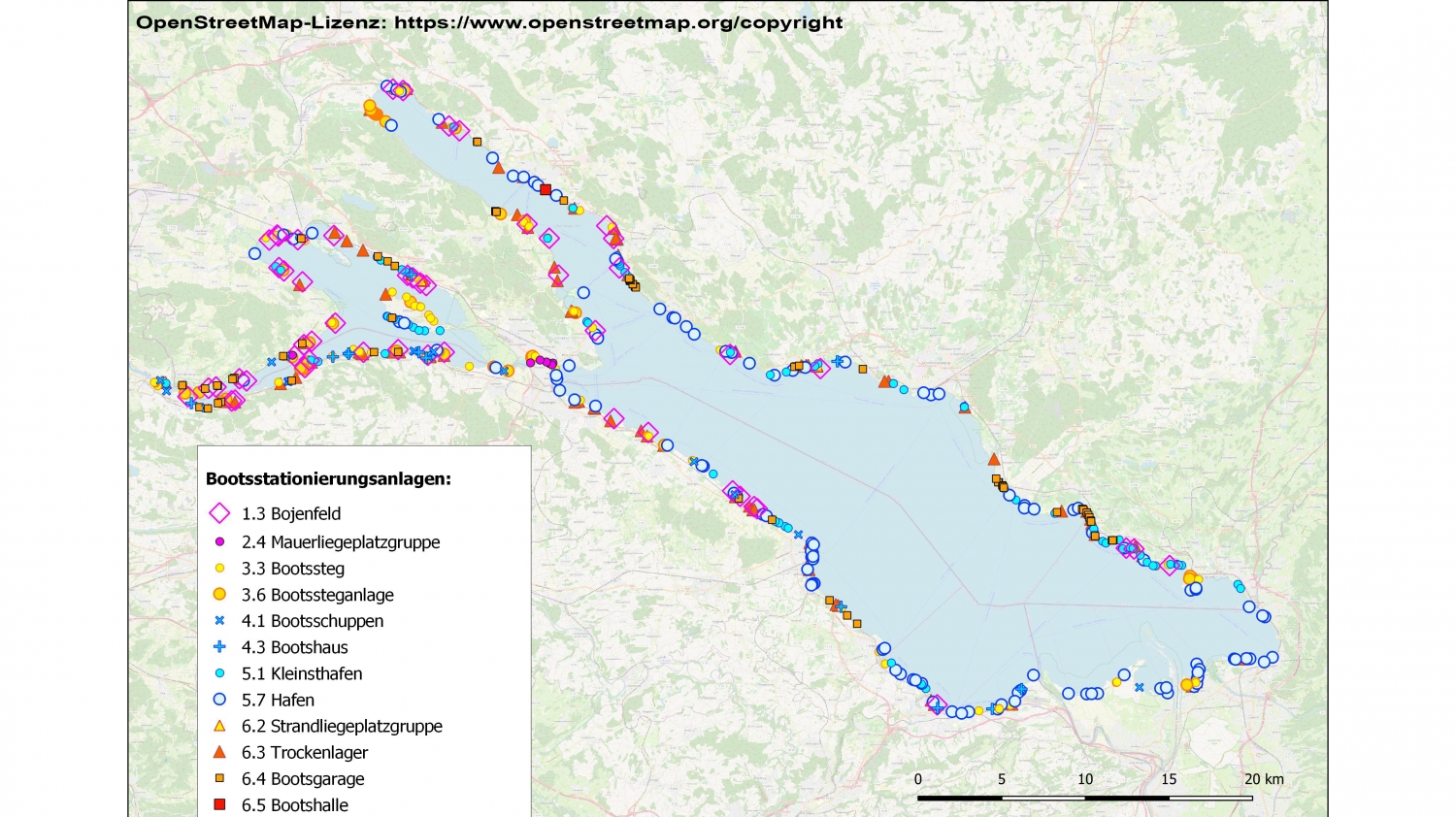Image resolution: width=1456 pixels, height=817 pixels.
Task: Click the small yellow Bootssteg legend dot
Action: 219,568
